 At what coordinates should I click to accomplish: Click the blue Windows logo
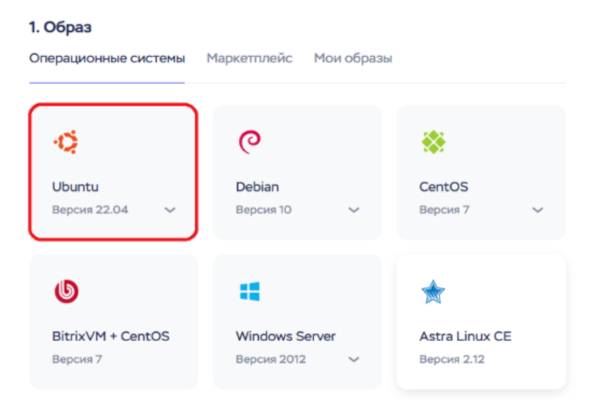(250, 291)
